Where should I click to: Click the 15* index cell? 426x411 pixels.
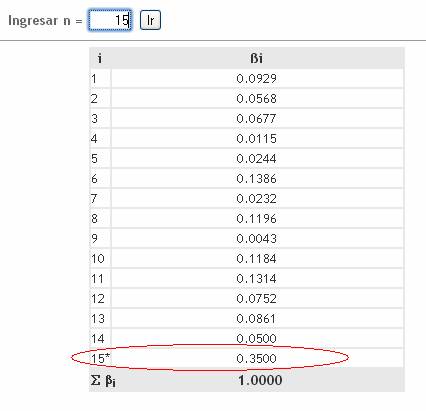[100, 358]
